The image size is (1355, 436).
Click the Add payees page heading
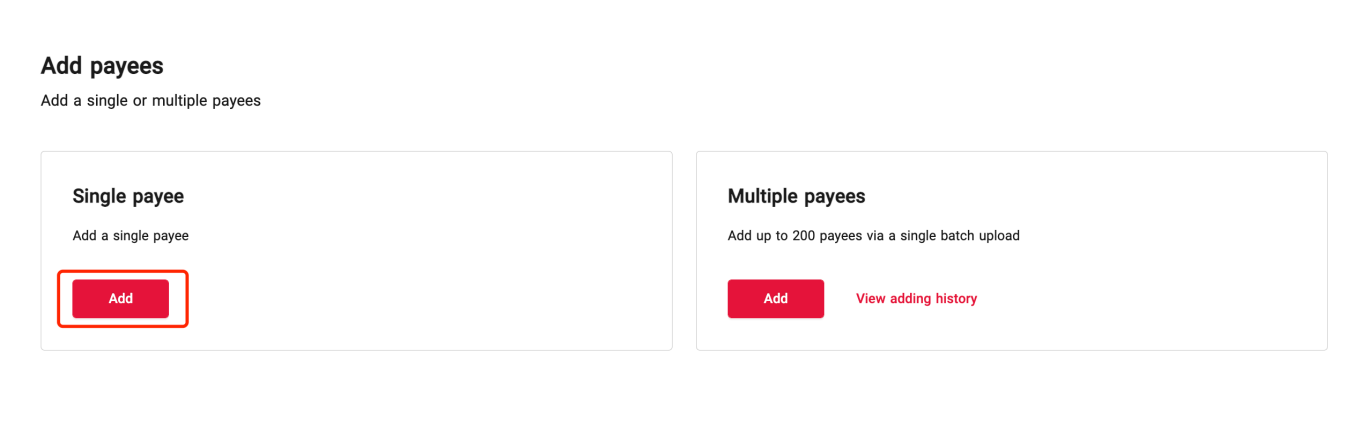(102, 66)
